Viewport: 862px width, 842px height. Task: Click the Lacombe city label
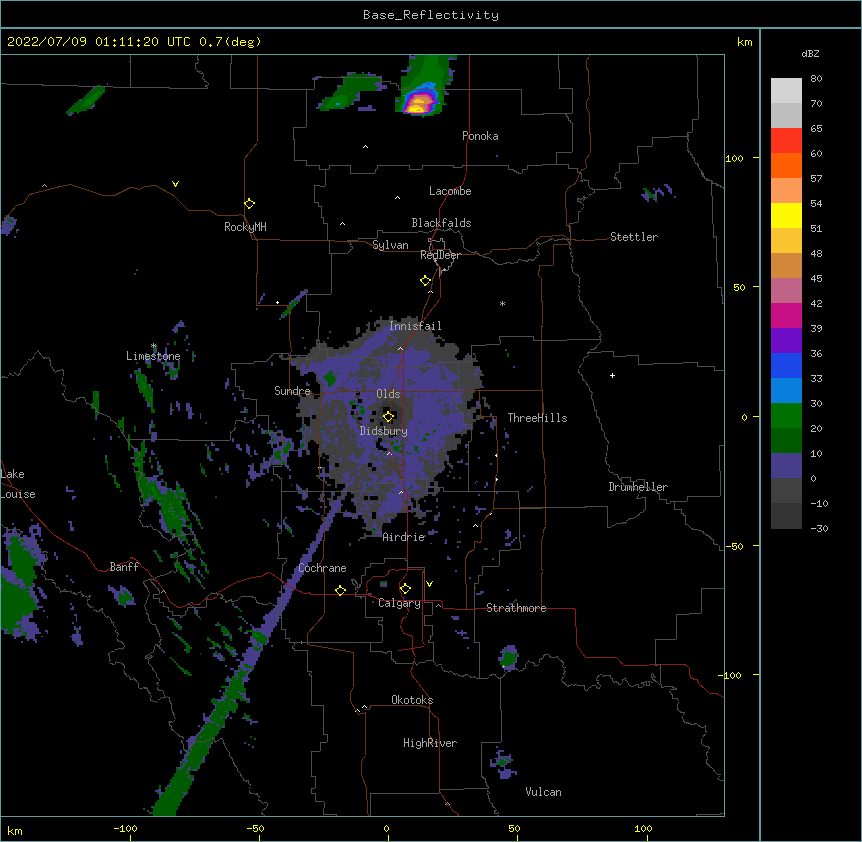(450, 191)
